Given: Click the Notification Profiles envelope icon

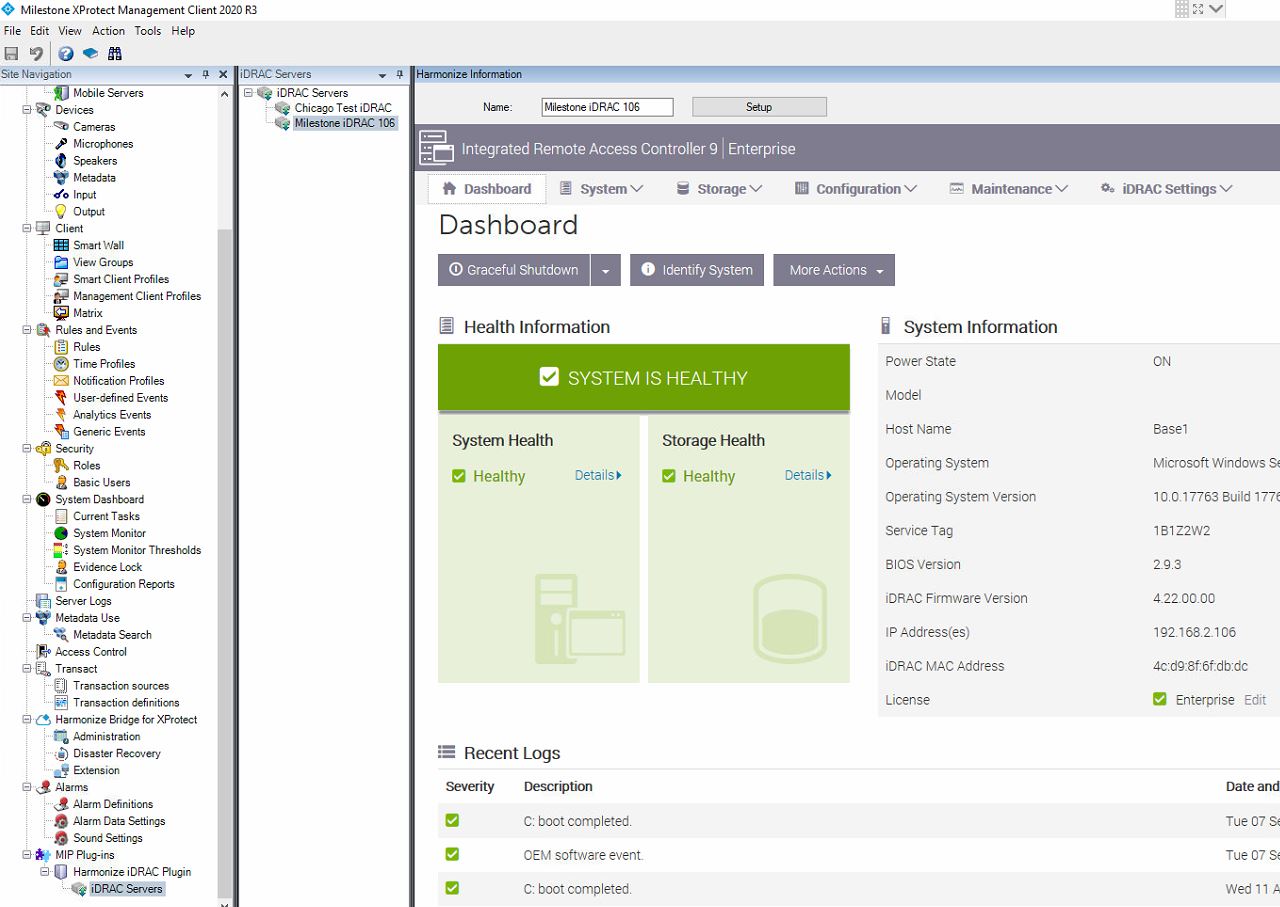Looking at the screenshot, I should point(62,381).
